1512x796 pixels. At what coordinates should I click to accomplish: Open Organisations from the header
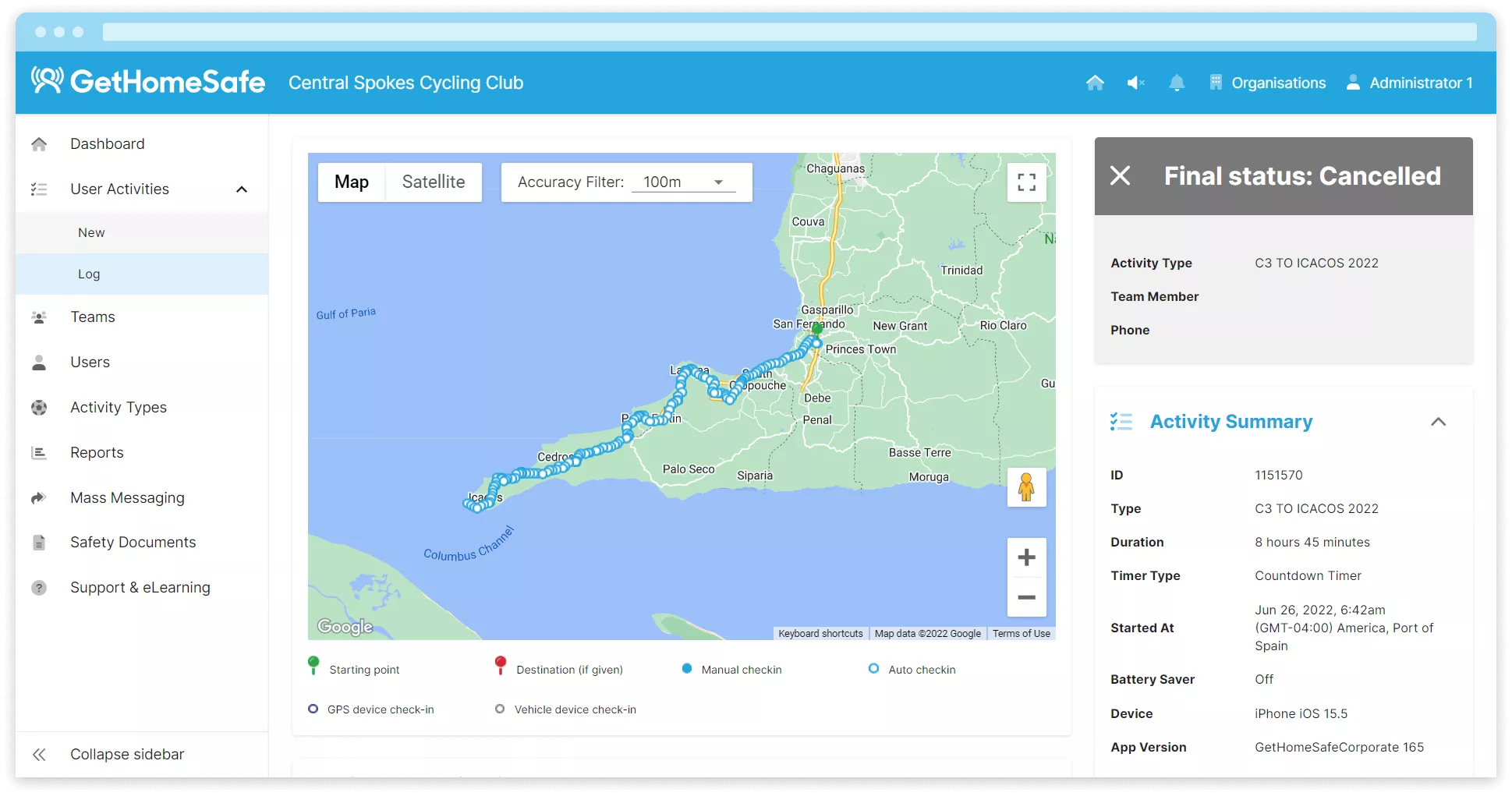1267,83
